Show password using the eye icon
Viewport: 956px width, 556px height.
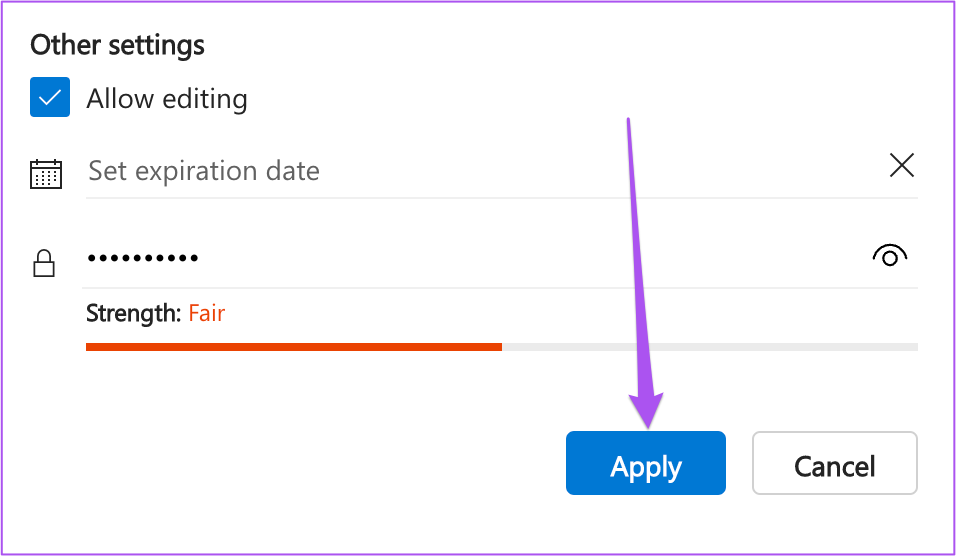(890, 255)
